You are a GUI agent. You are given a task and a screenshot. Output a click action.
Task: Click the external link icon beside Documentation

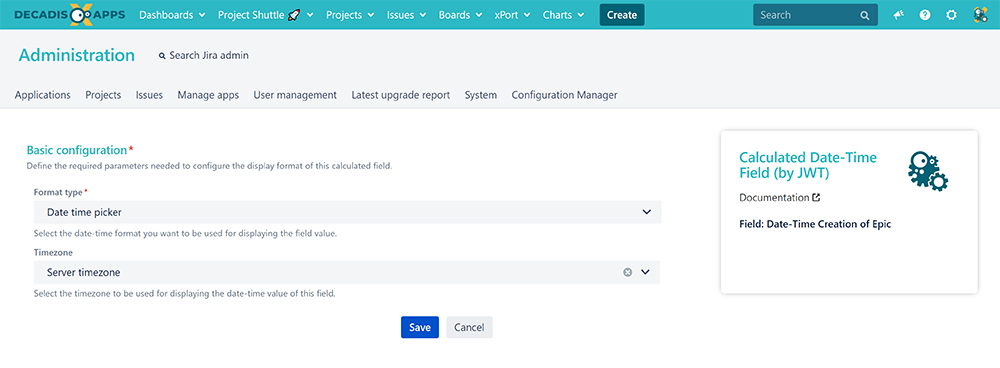click(x=816, y=198)
